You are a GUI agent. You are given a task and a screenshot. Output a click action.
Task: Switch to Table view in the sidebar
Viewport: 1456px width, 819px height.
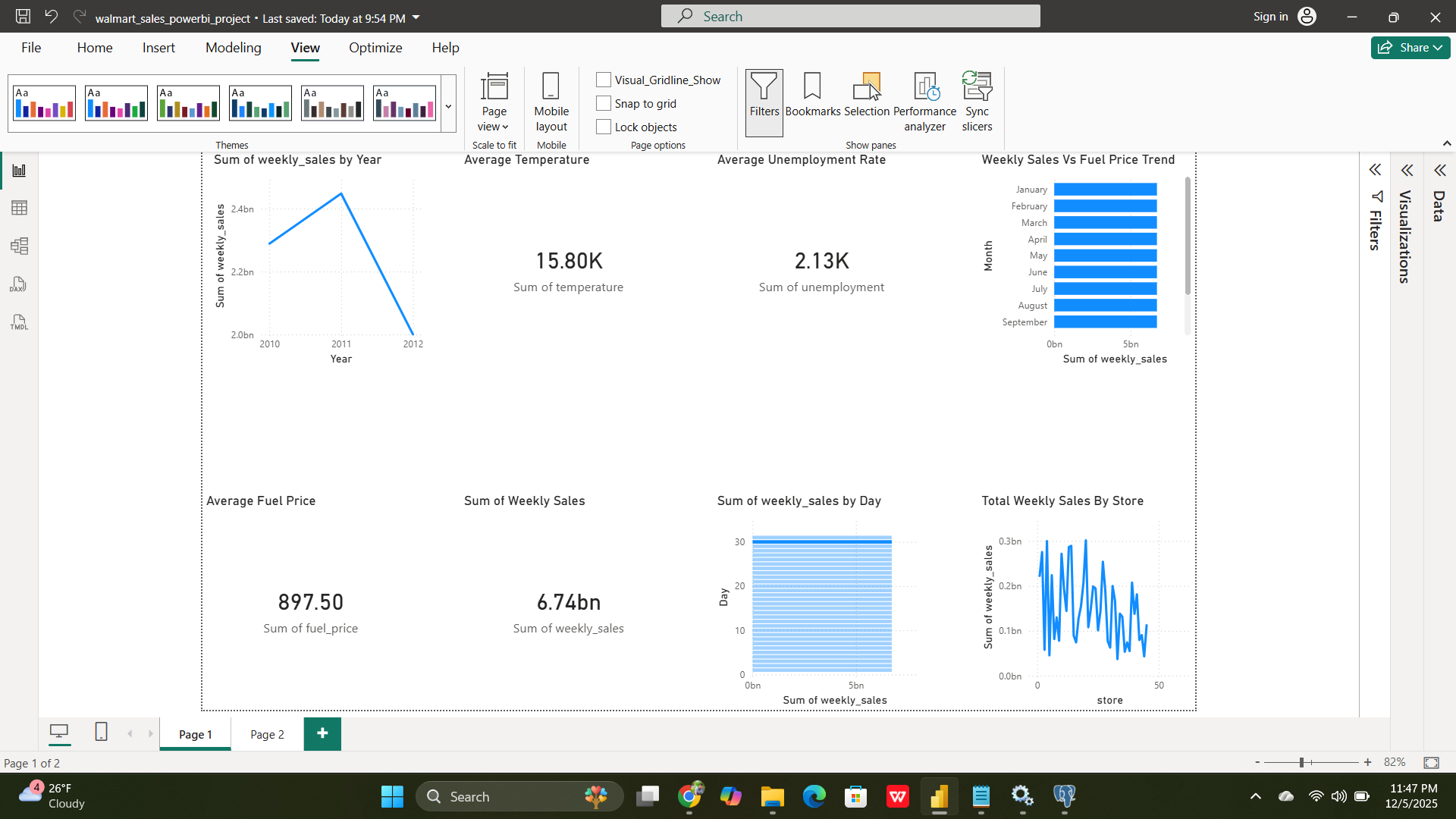point(19,208)
